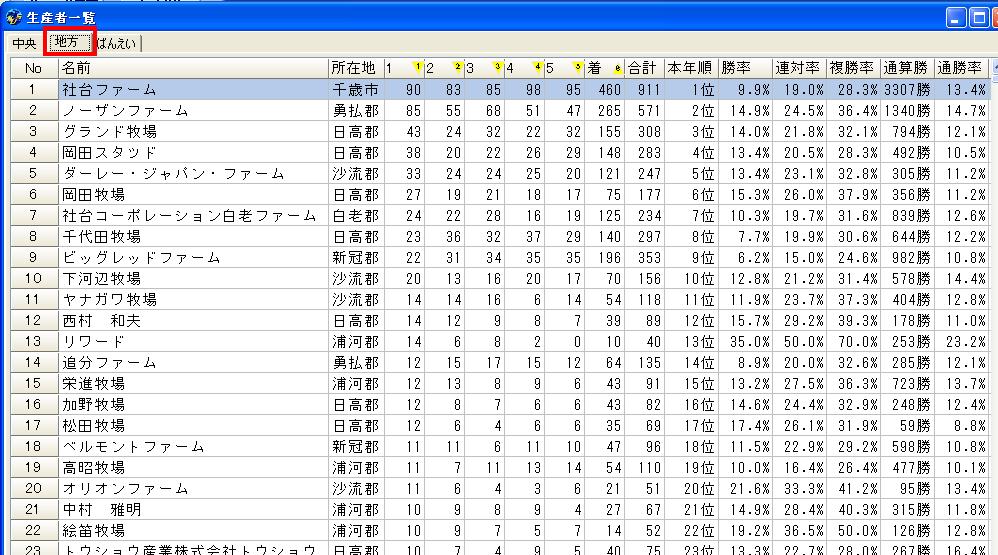Click the 10位 rank cell of 下河辺牧場
Image resolution: width=998 pixels, height=555 pixels.
[x=691, y=279]
